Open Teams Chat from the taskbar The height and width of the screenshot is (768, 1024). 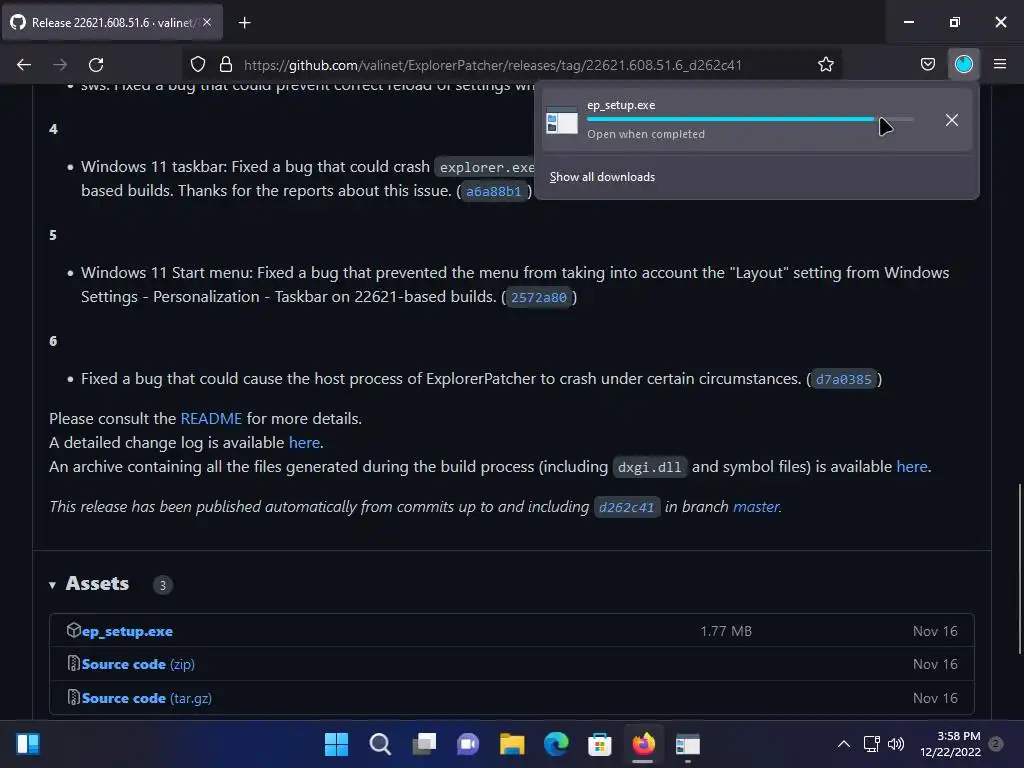click(x=468, y=744)
